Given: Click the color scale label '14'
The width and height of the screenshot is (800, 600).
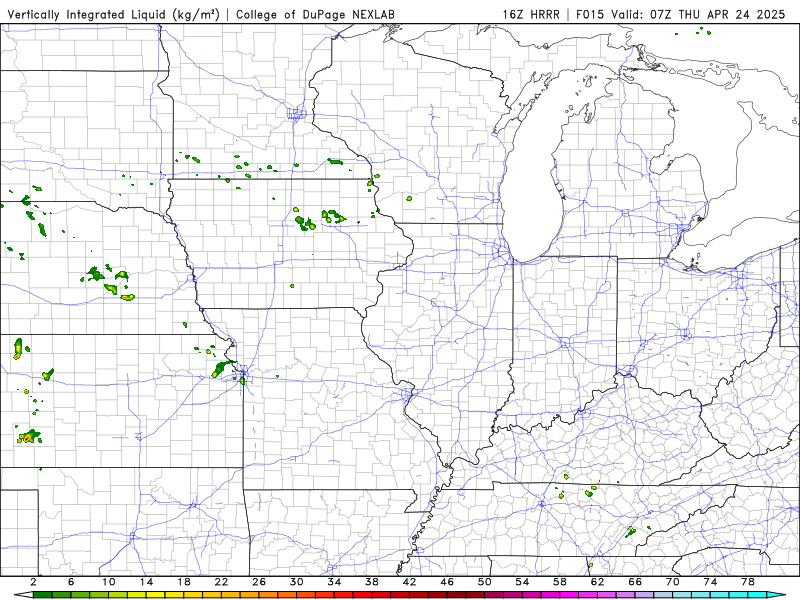Looking at the screenshot, I should coord(146,582).
